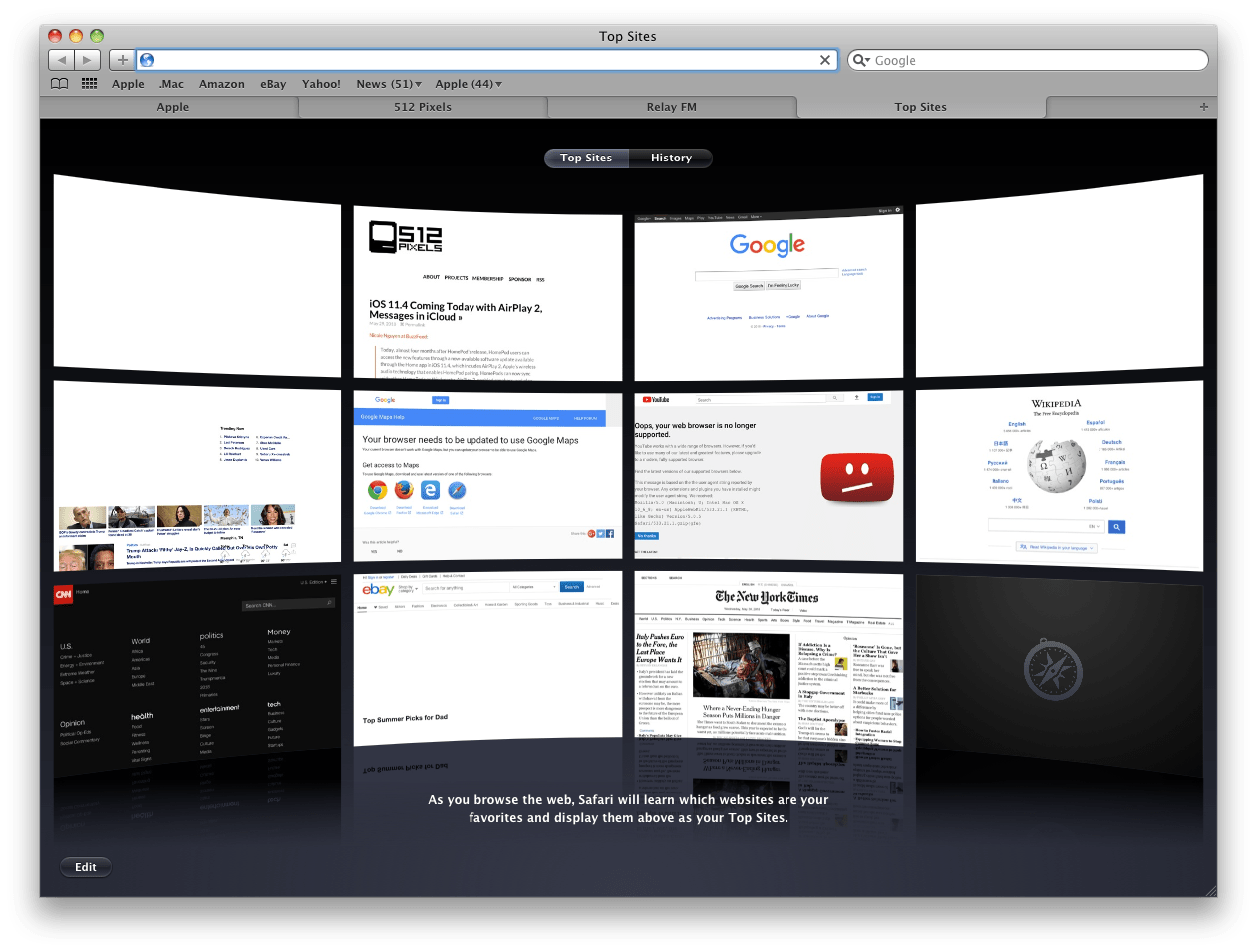The width and height of the screenshot is (1257, 952).
Task: Expand the Apple (44) bookmark folder
Action: (x=469, y=84)
